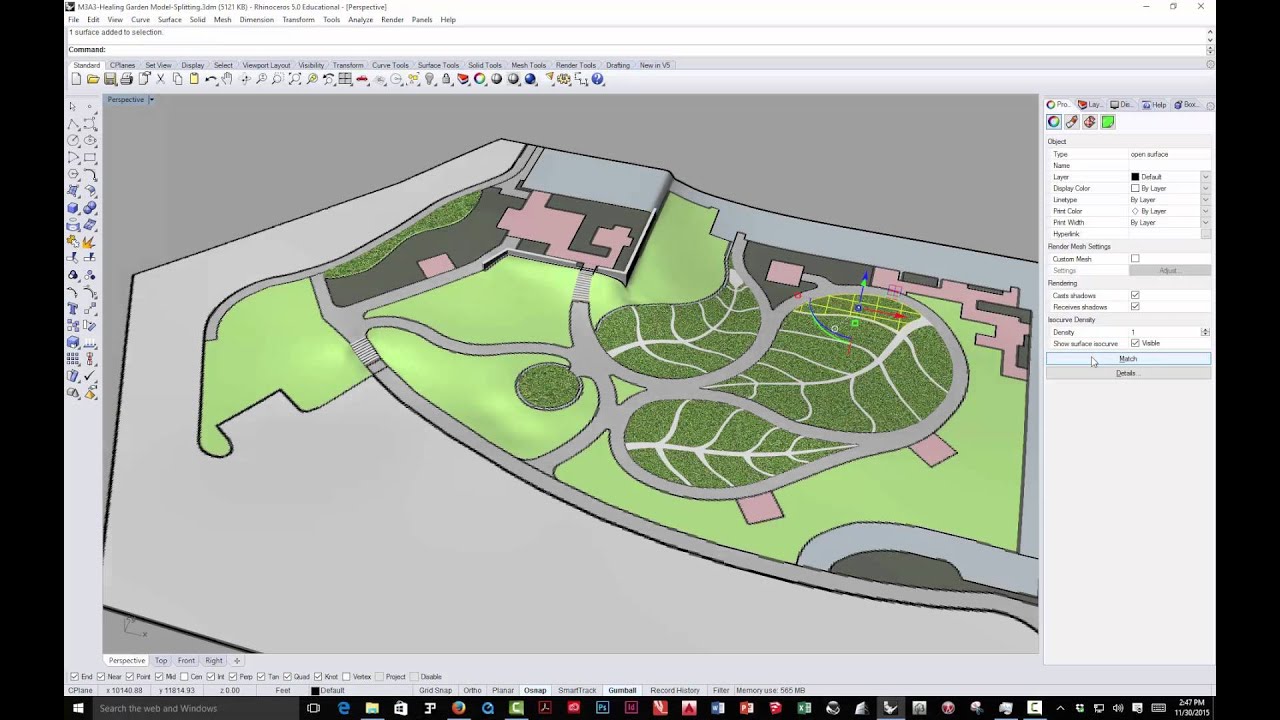The image size is (1280, 720).
Task: Click the New file icon
Action: coord(76,79)
